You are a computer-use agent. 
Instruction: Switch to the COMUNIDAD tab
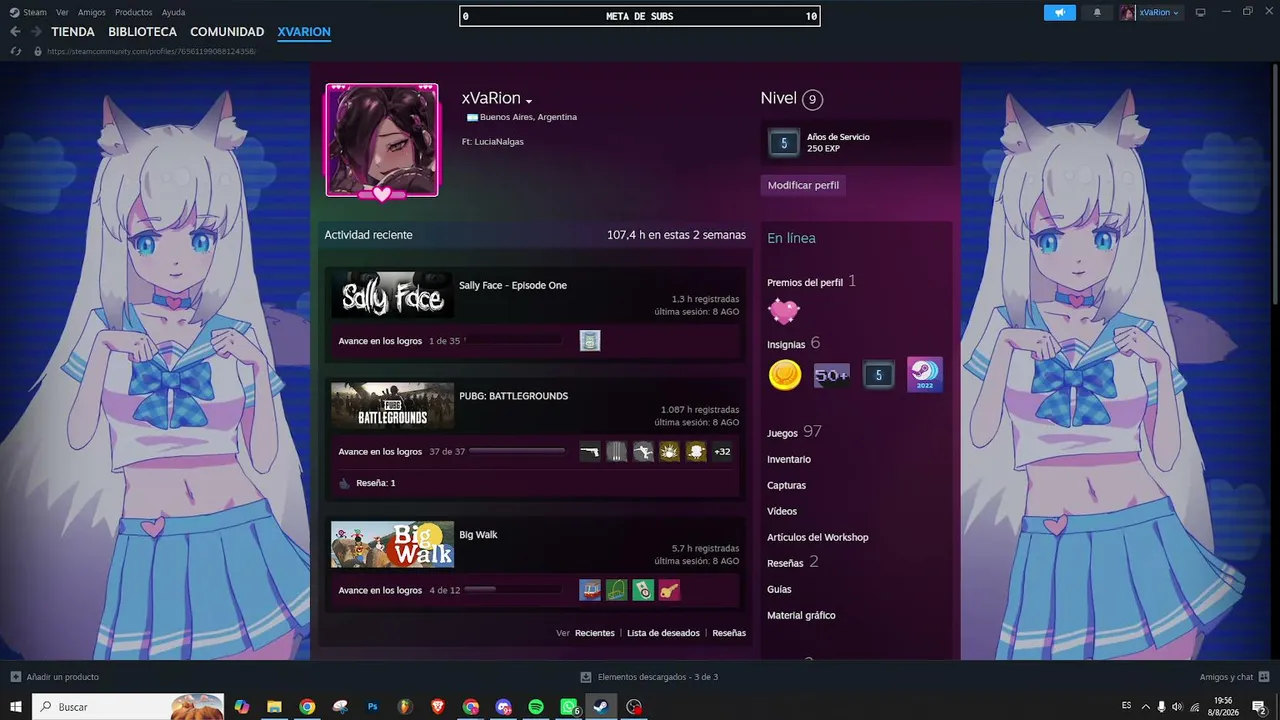point(227,32)
